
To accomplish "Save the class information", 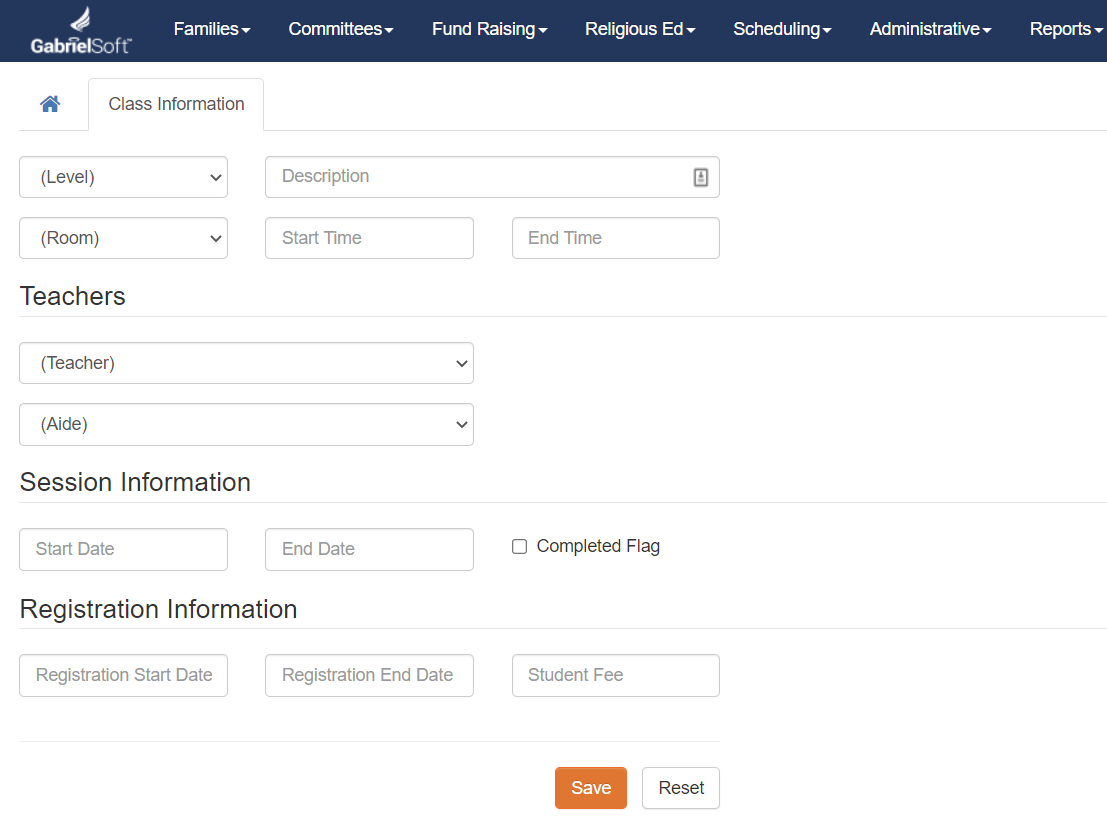I will pos(591,788).
